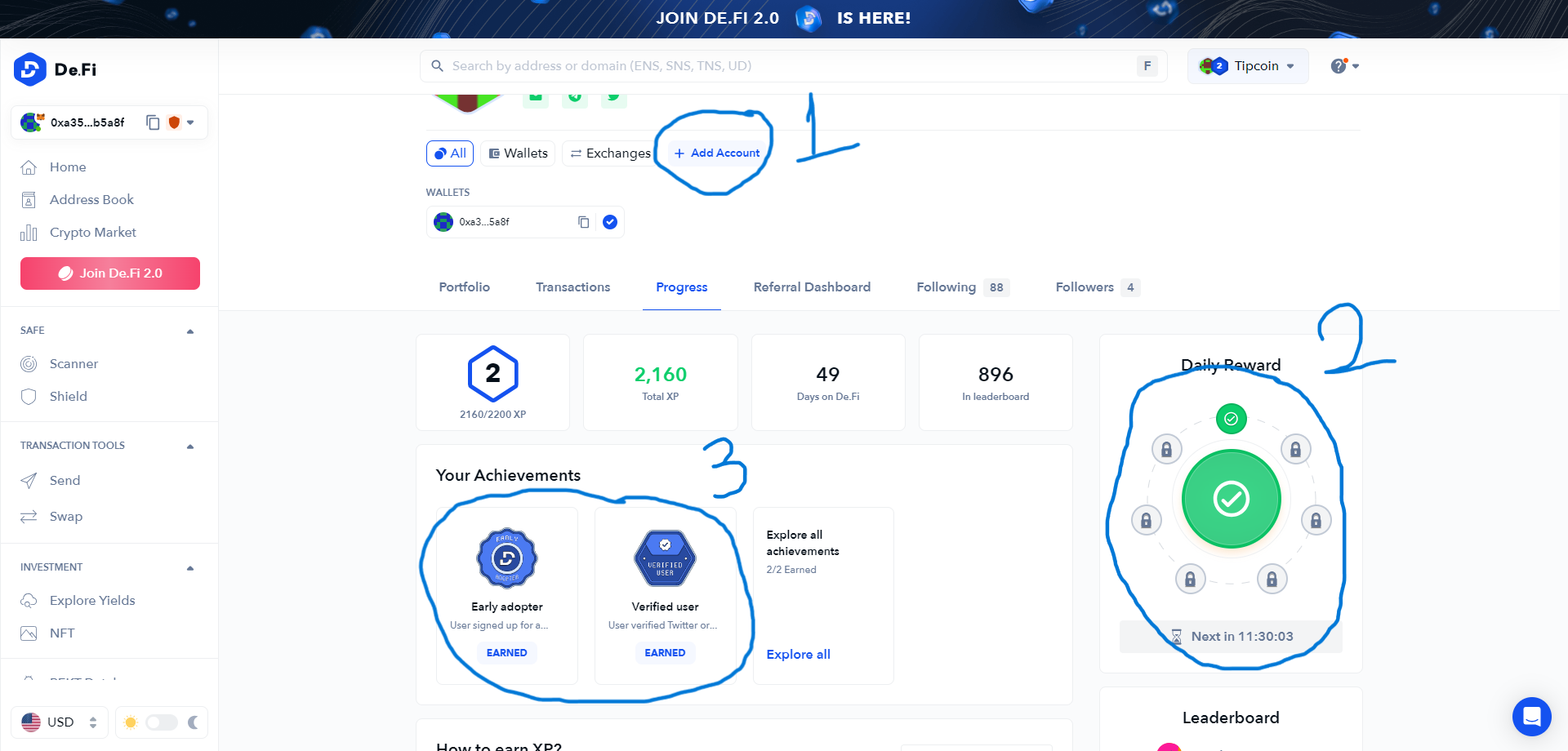
Task: Click the Explore all link
Action: (x=799, y=655)
